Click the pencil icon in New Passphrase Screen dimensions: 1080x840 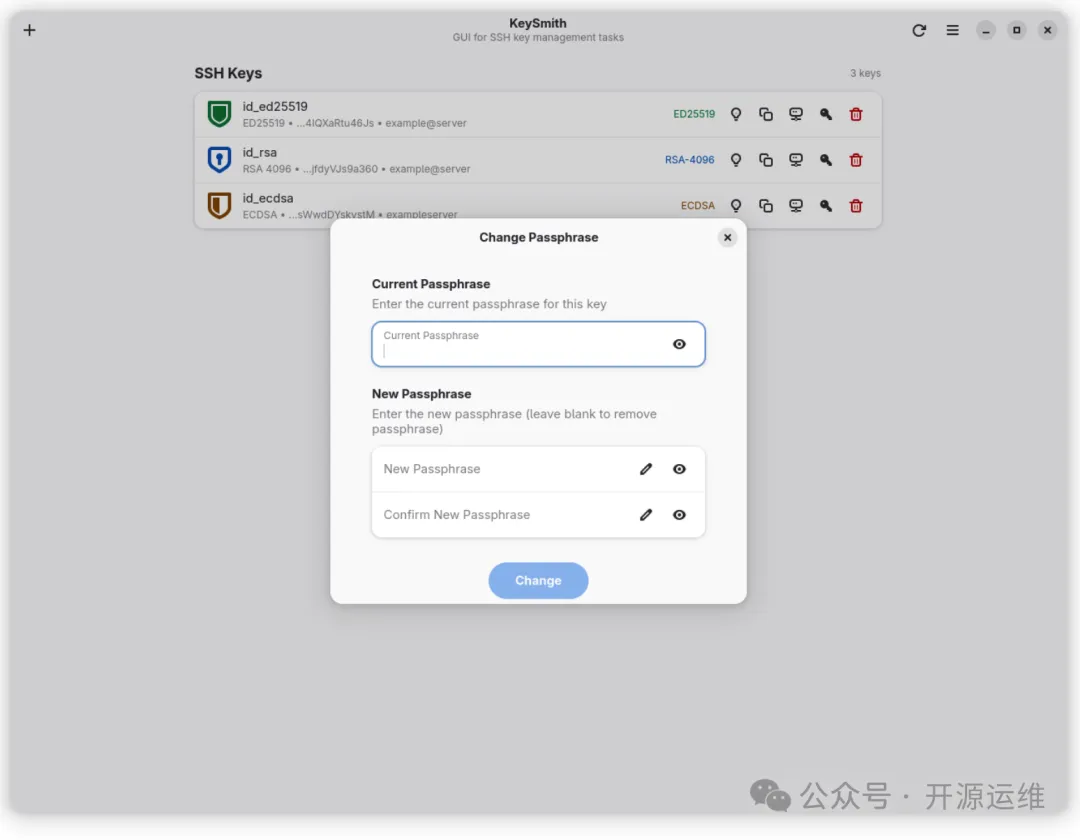click(646, 469)
